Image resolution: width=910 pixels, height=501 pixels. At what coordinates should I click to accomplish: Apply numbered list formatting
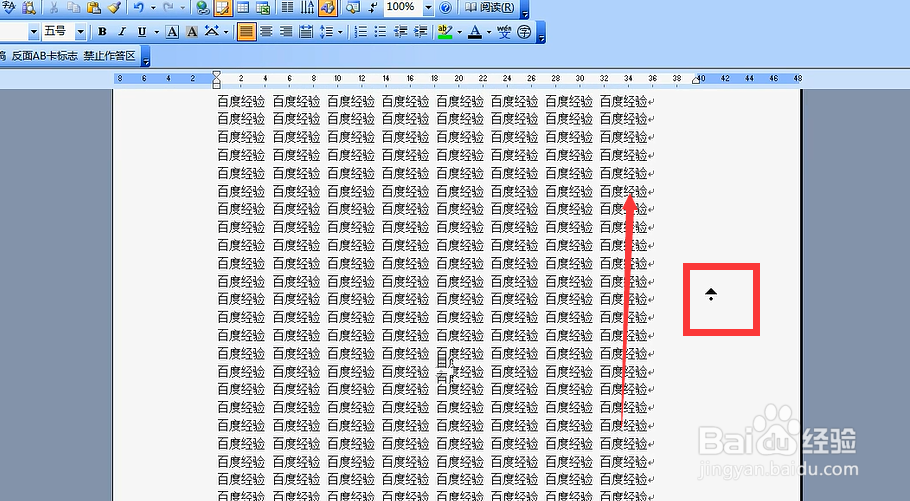pos(361,31)
